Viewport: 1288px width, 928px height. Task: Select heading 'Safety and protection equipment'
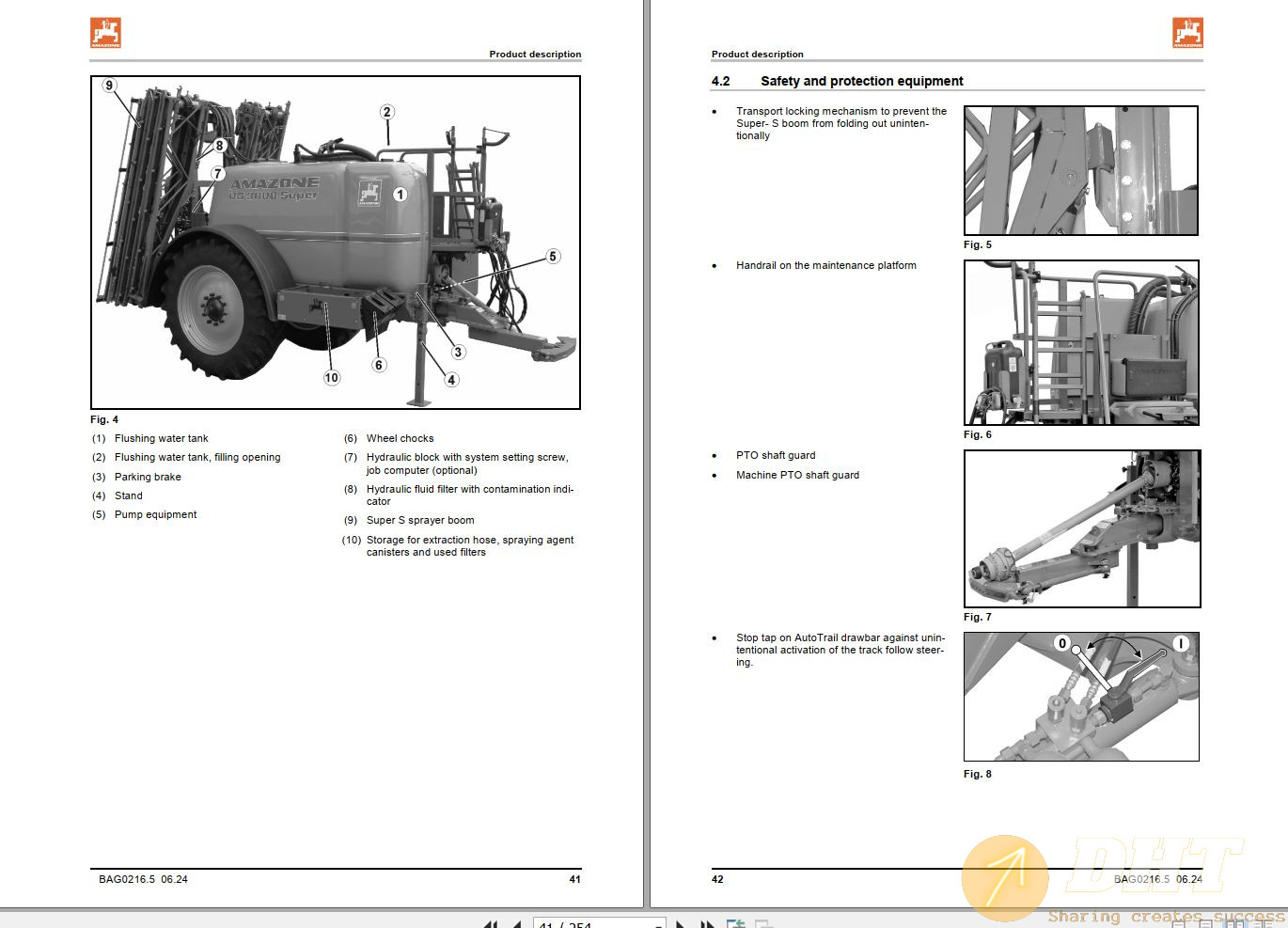[x=862, y=81]
